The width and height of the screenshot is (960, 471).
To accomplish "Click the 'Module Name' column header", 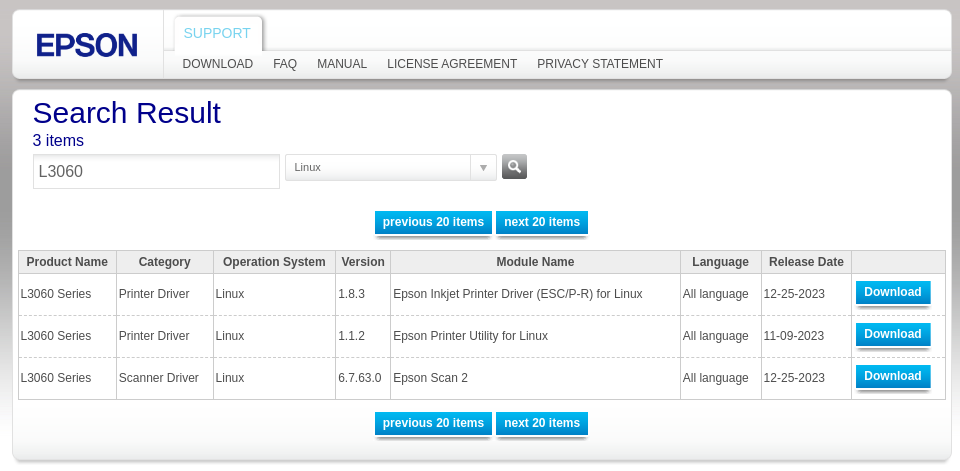I will [x=535, y=262].
